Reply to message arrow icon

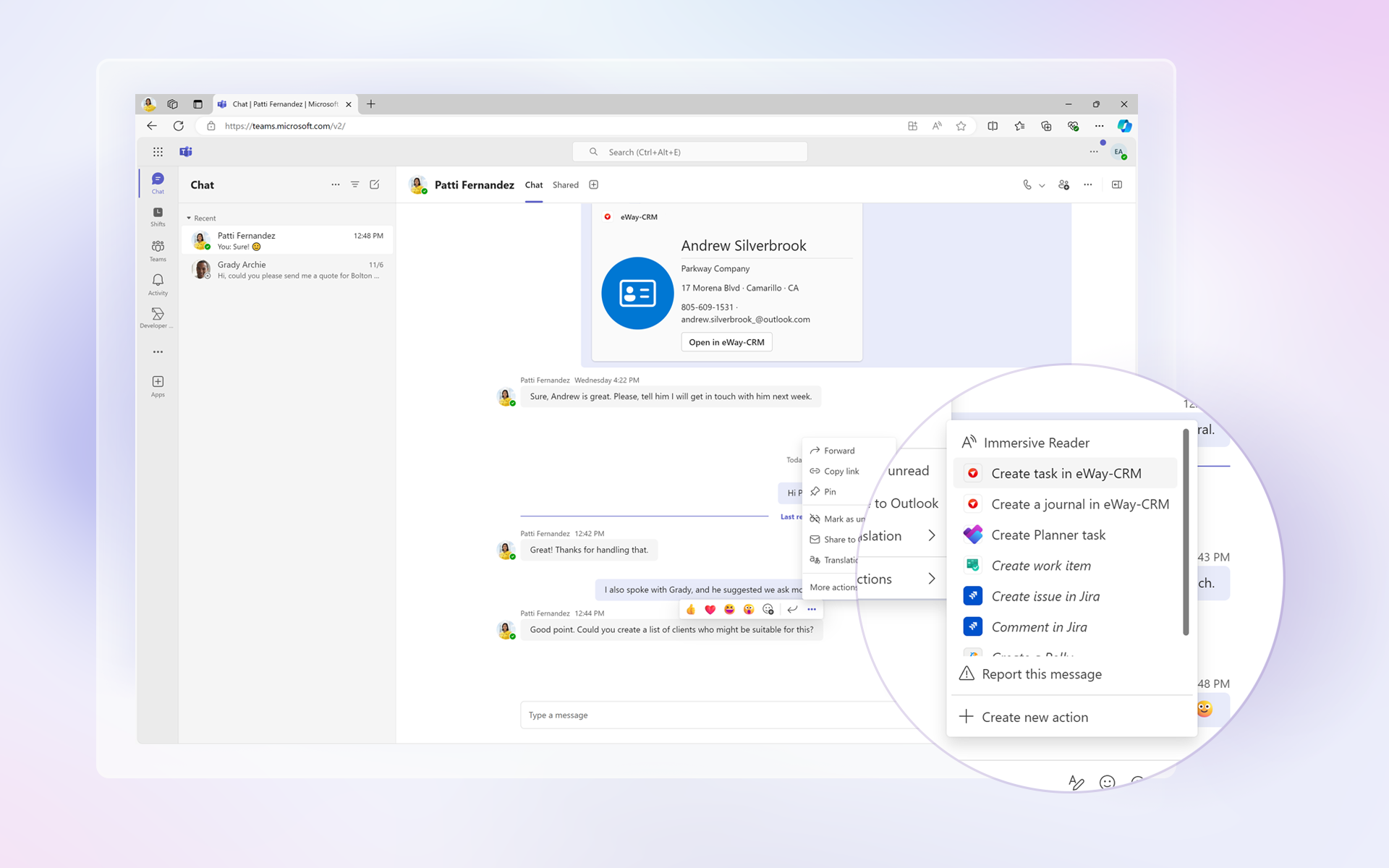coord(792,610)
